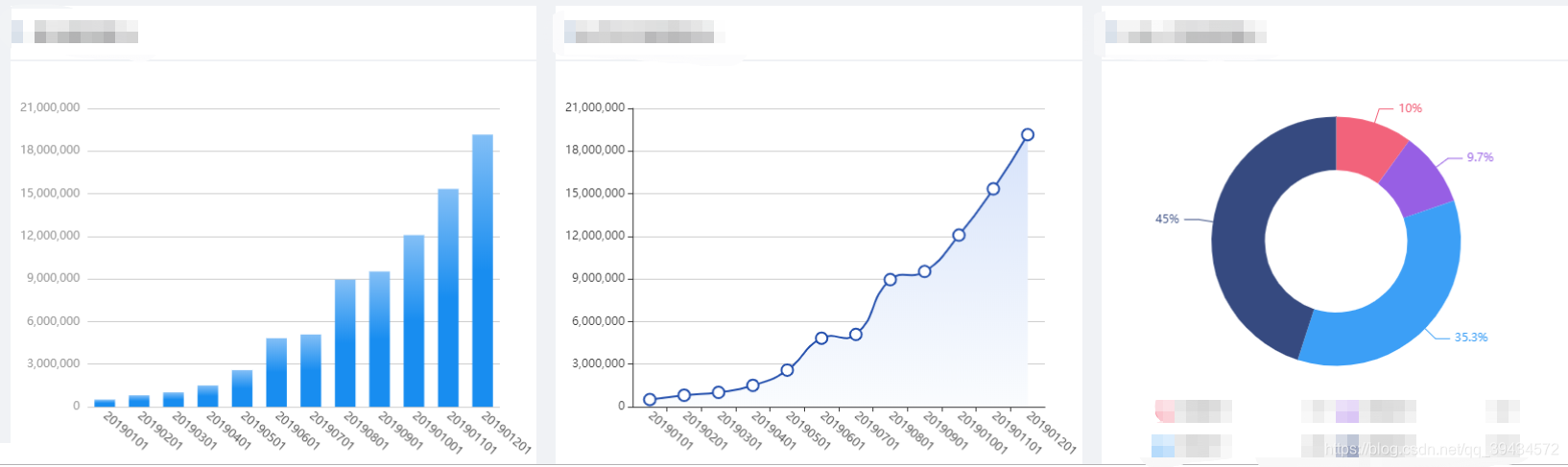Click 20191201 x-axis label under bar chart
1568x467 pixels.
click(505, 432)
